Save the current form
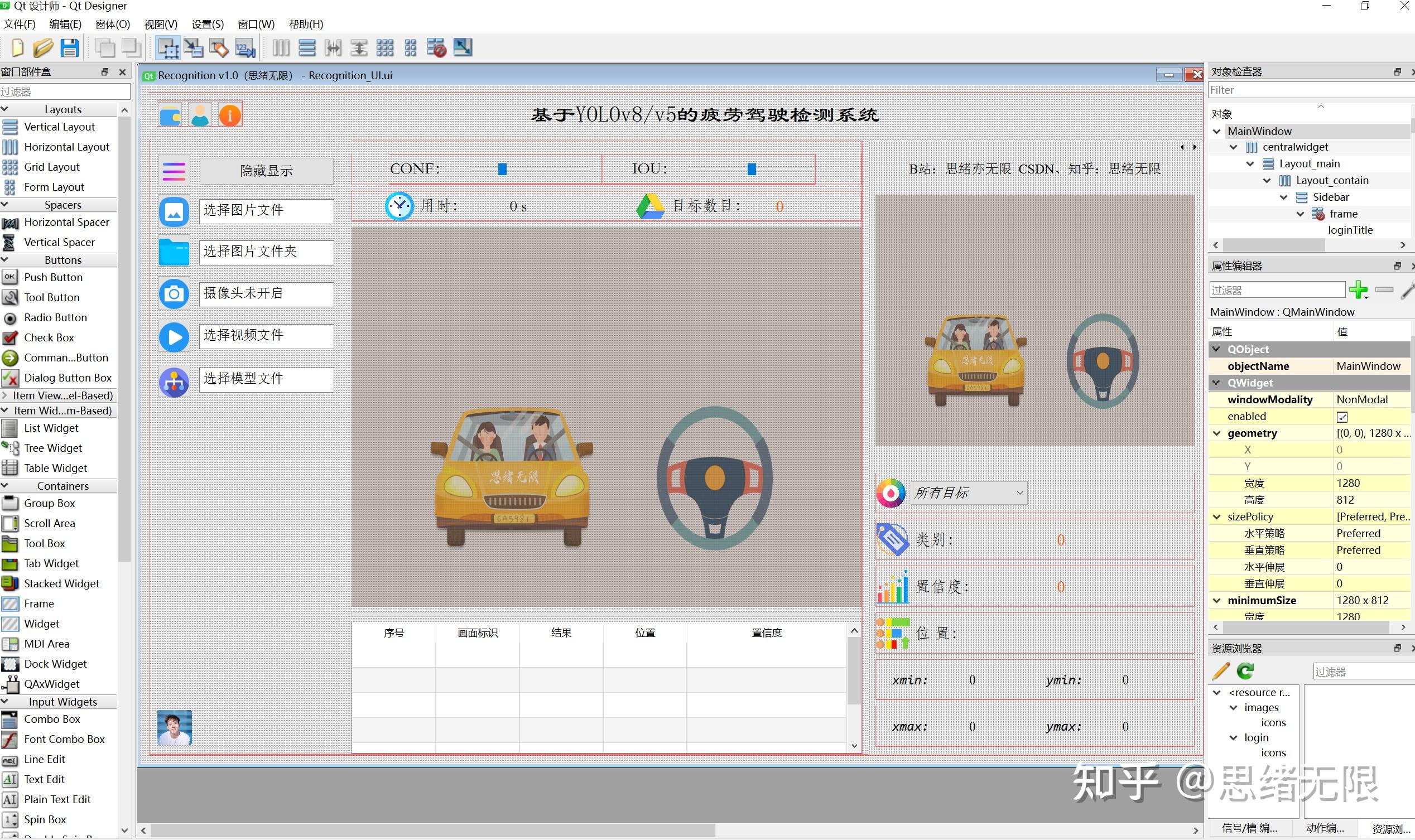 (x=69, y=47)
